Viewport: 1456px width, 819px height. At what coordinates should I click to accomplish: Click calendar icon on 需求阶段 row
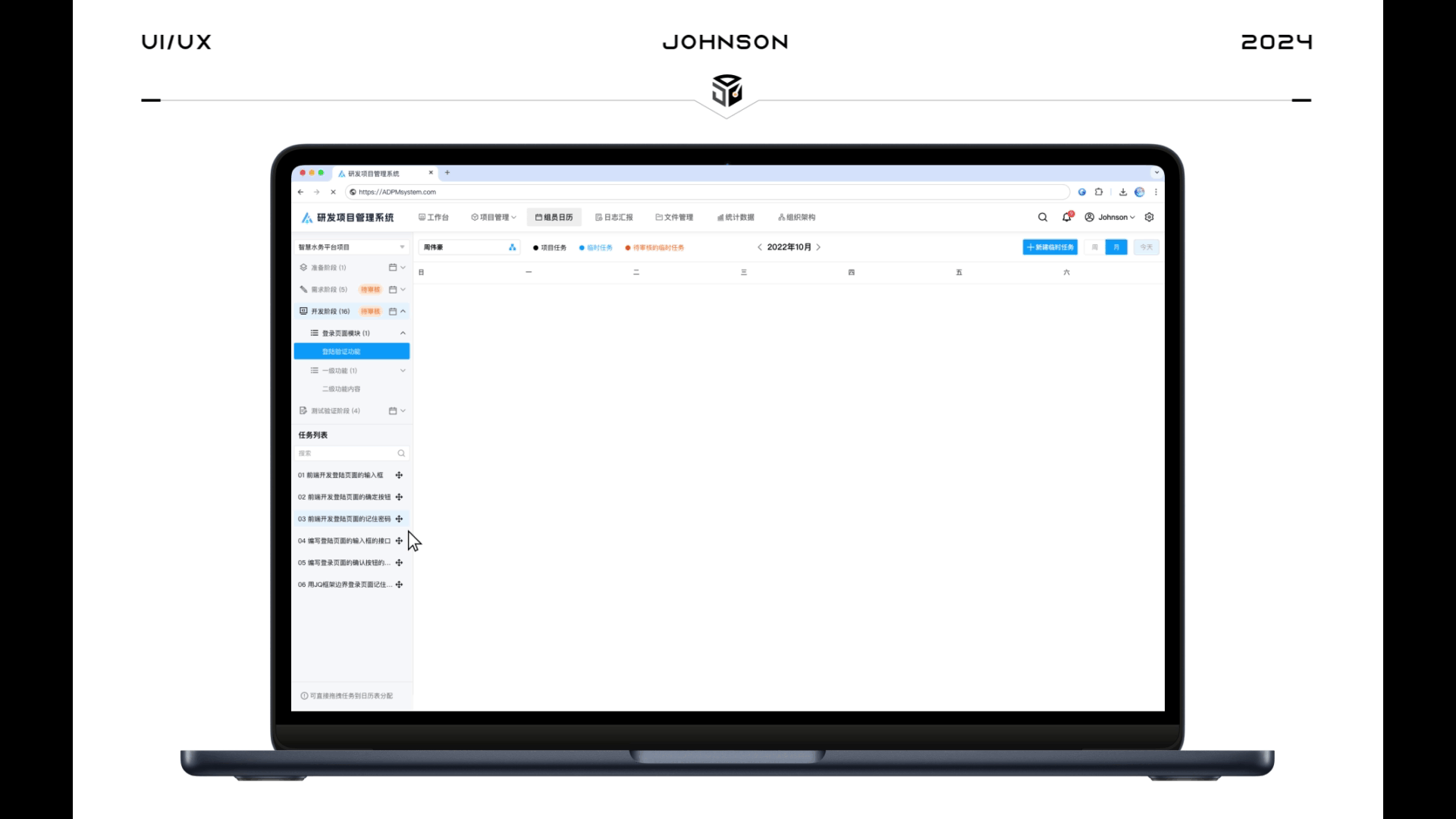(393, 290)
